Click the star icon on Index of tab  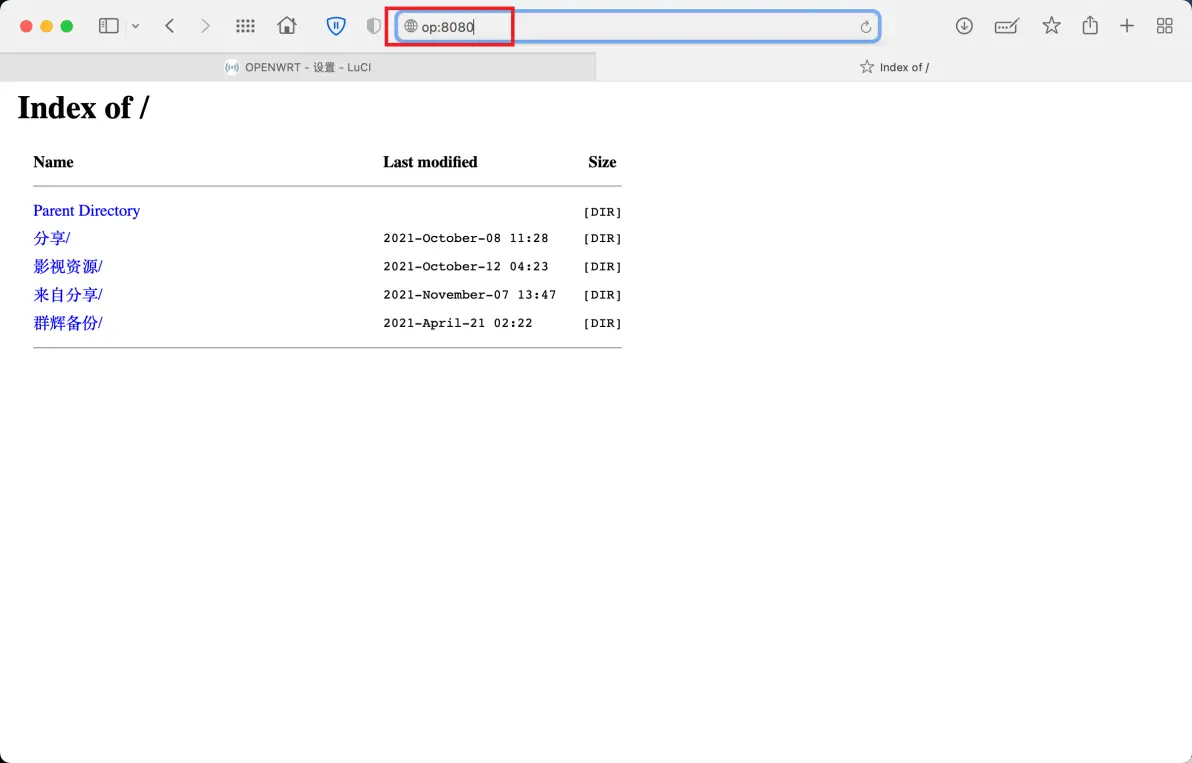867,67
